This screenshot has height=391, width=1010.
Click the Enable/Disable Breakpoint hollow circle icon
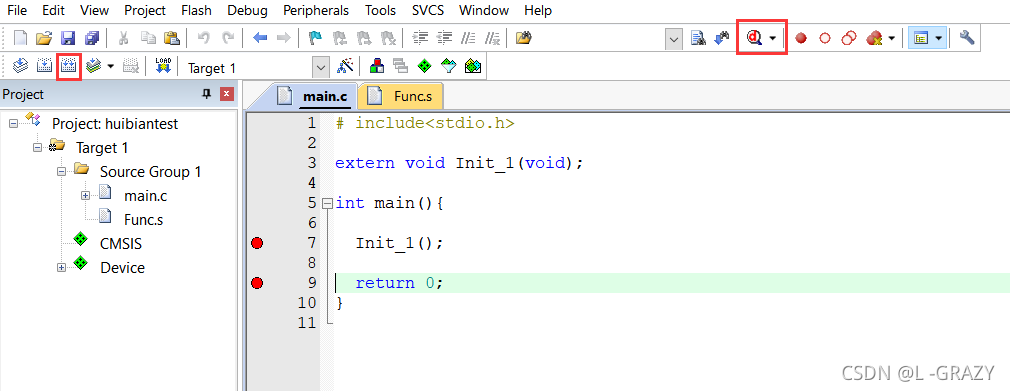click(824, 39)
